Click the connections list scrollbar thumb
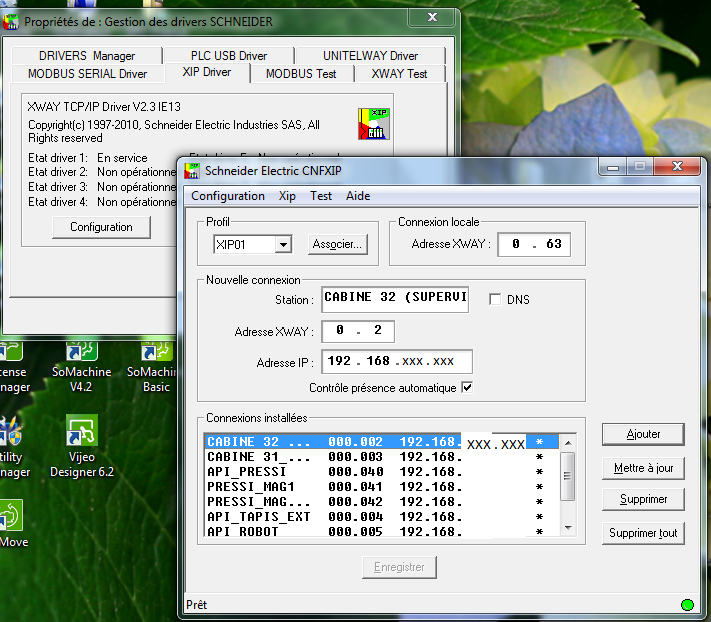This screenshot has width=711, height=622. coord(568,476)
